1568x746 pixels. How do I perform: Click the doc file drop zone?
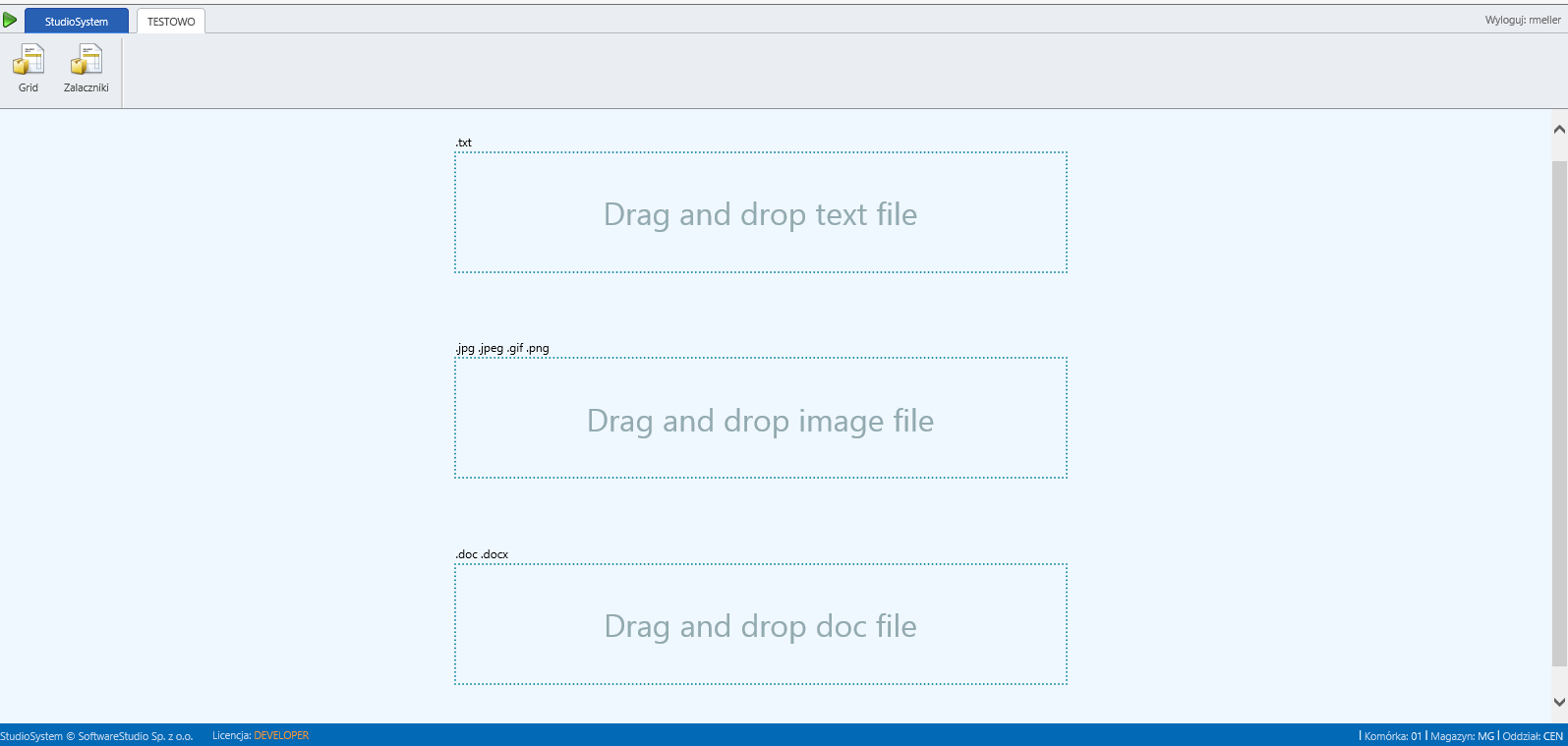click(761, 624)
